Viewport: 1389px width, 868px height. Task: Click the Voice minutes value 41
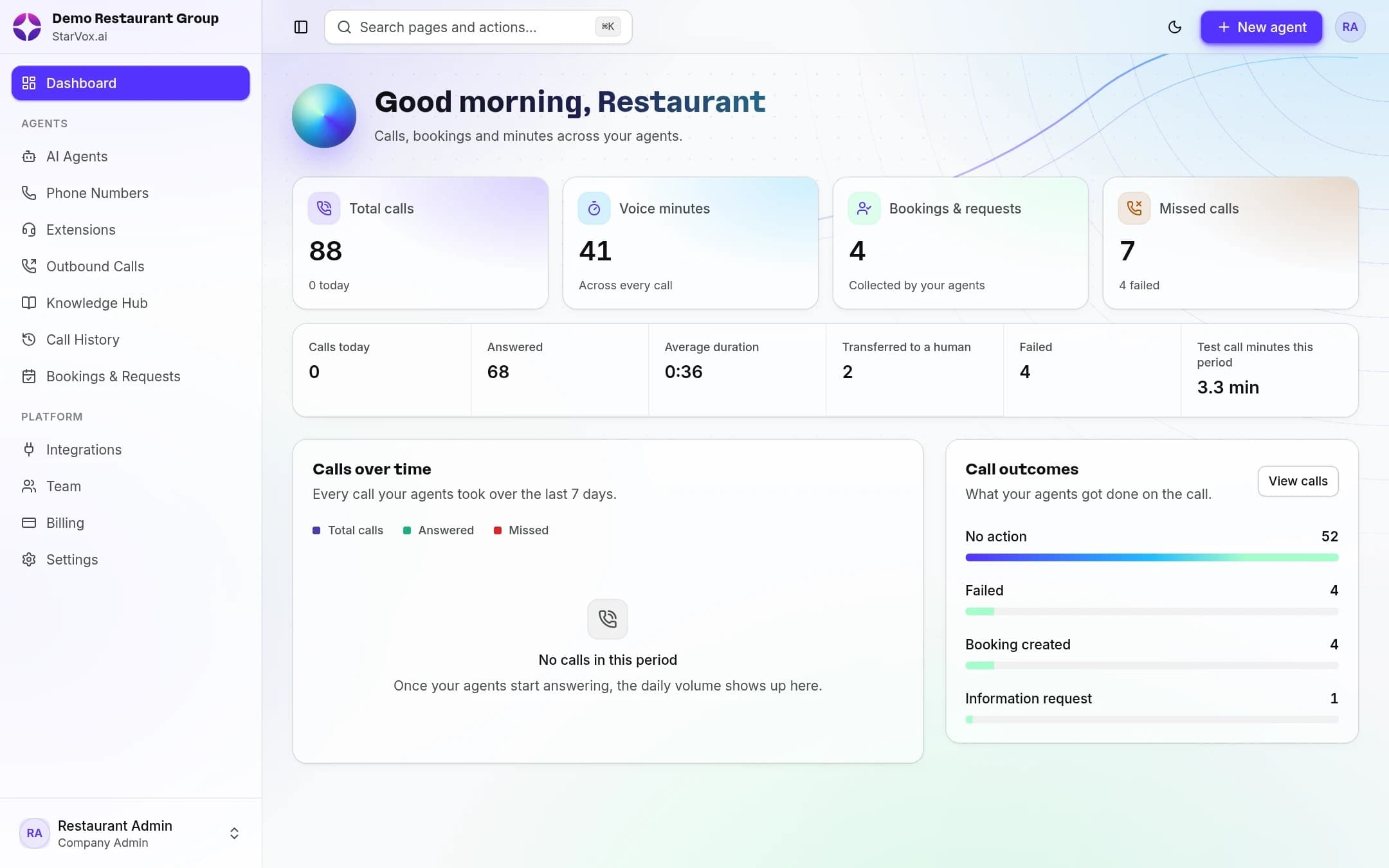click(x=595, y=251)
